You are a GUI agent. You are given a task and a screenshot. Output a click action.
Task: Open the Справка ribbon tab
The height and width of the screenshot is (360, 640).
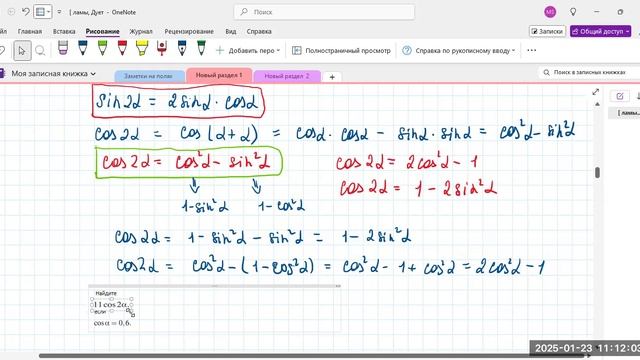pyautogui.click(x=259, y=31)
